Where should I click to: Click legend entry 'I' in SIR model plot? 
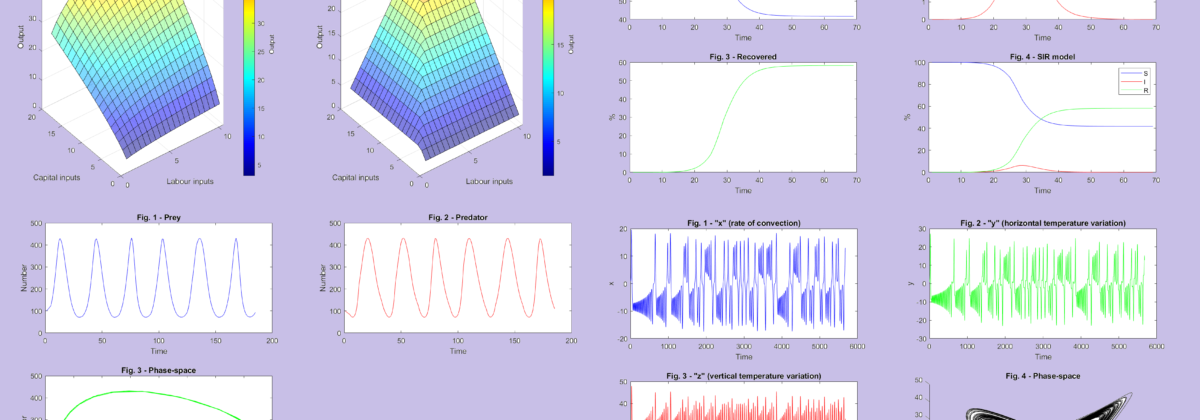[1134, 81]
